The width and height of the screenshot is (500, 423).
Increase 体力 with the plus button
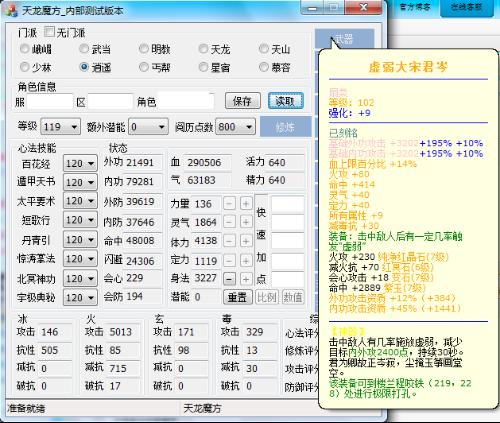click(x=246, y=241)
